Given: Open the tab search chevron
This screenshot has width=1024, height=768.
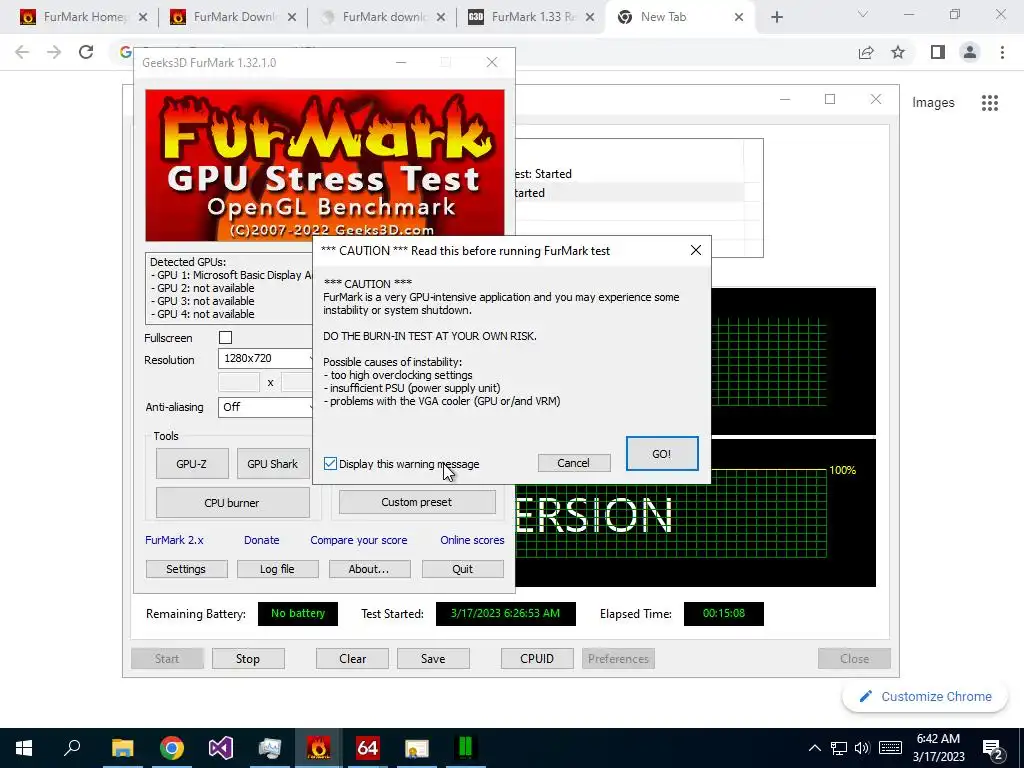Looking at the screenshot, I should 863,14.
